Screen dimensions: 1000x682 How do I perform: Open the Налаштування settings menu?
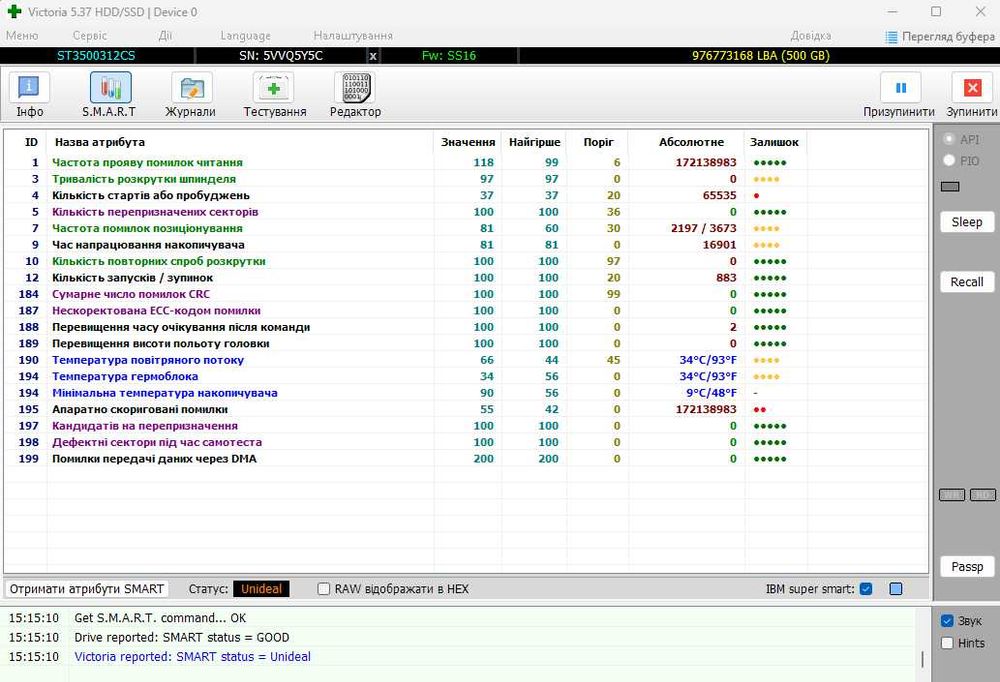[353, 36]
